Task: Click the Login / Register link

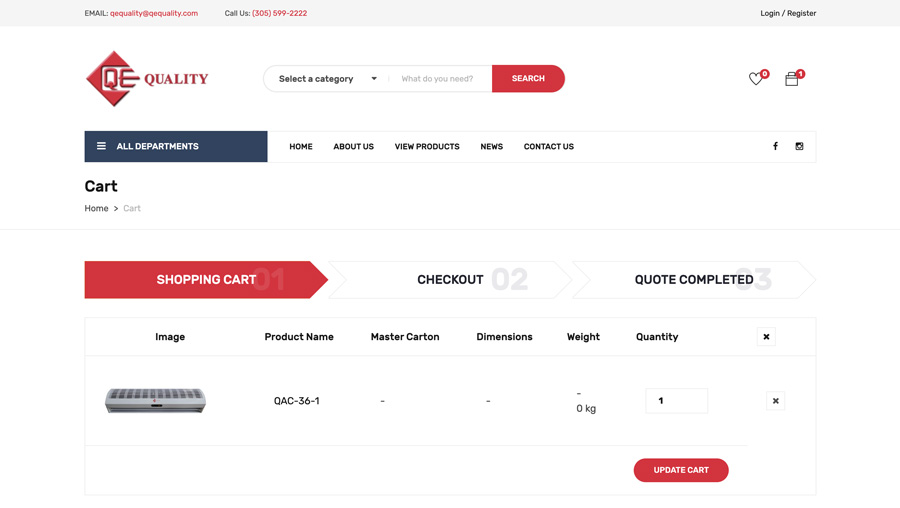Action: (788, 14)
